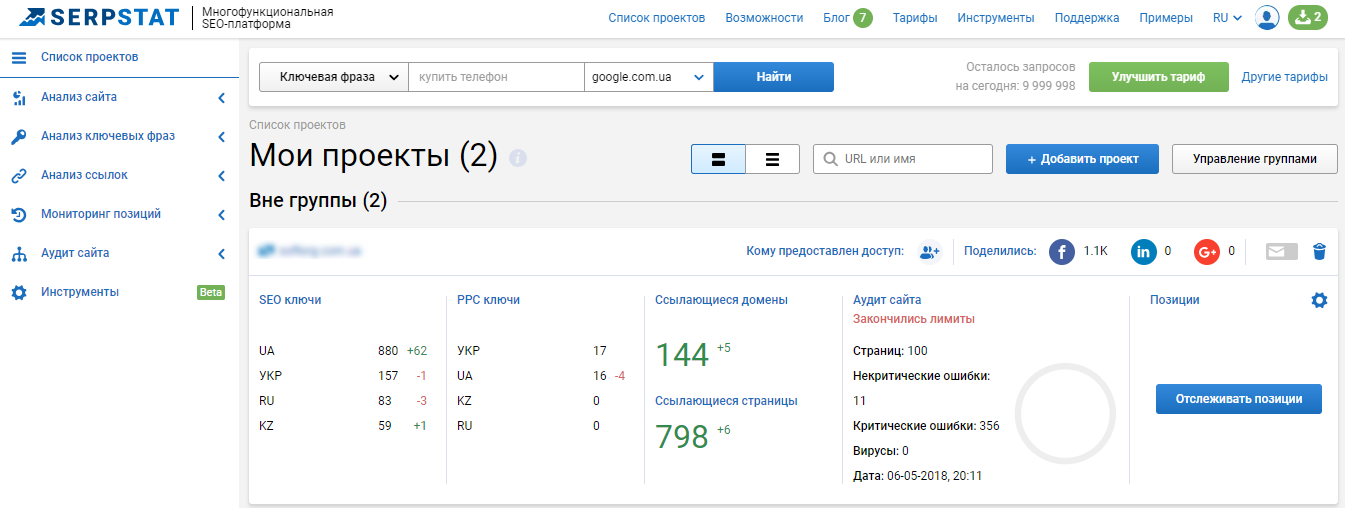Click the Добавить проект button
This screenshot has height=508, width=1345.
[x=1082, y=159]
